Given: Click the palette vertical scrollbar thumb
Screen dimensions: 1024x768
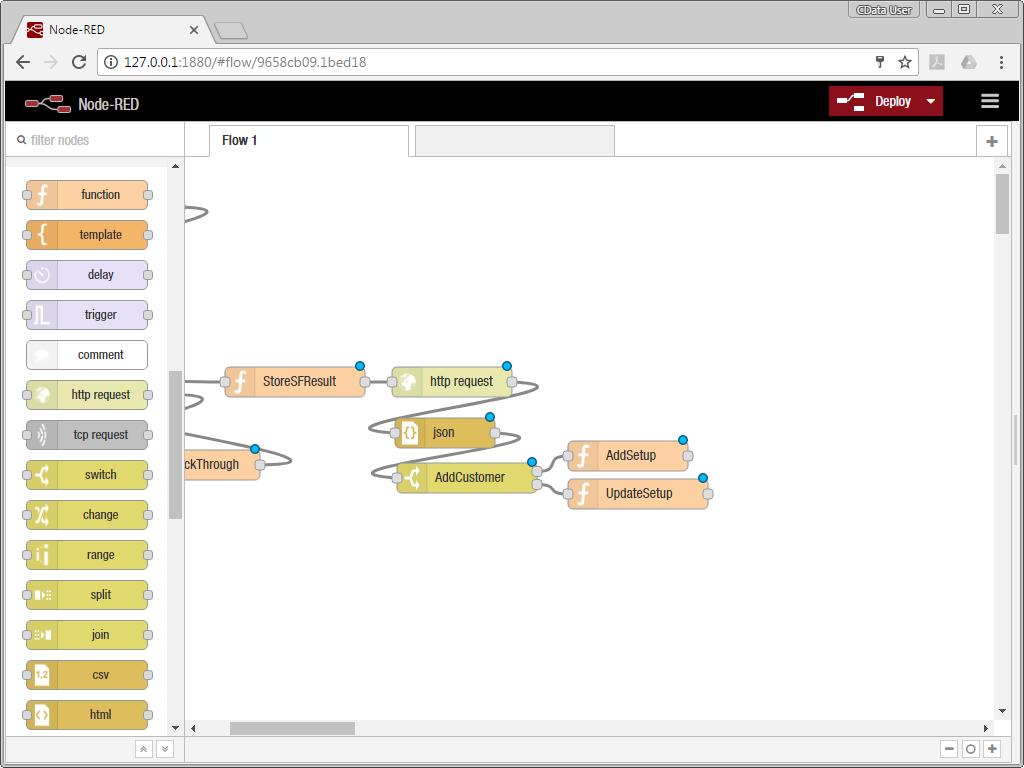Looking at the screenshot, I should click(175, 444).
